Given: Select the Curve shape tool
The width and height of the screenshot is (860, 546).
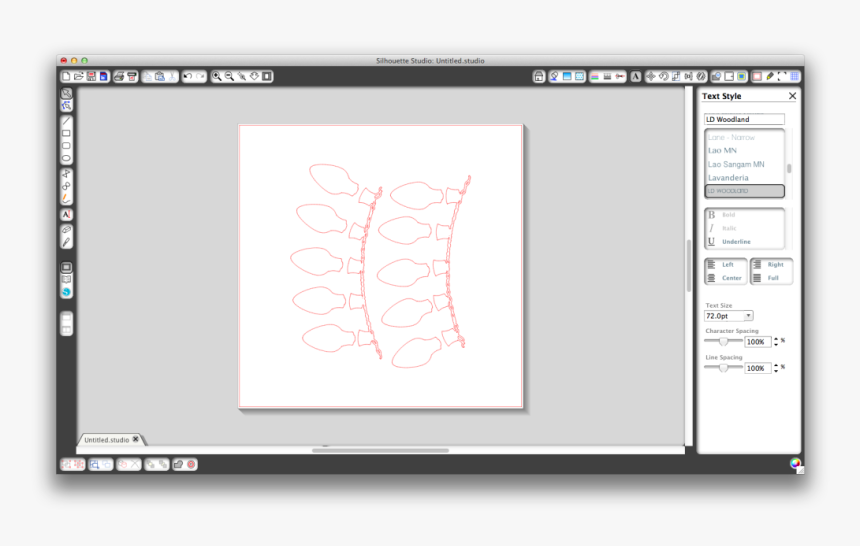Looking at the screenshot, I should (66, 186).
